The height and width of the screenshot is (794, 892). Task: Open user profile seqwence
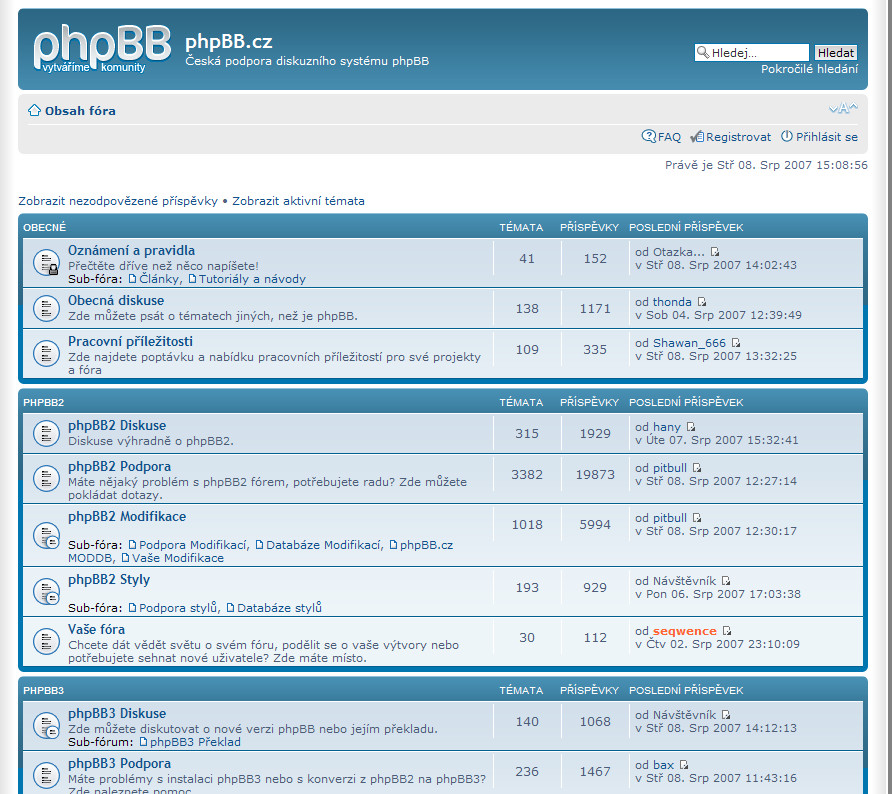(x=684, y=631)
